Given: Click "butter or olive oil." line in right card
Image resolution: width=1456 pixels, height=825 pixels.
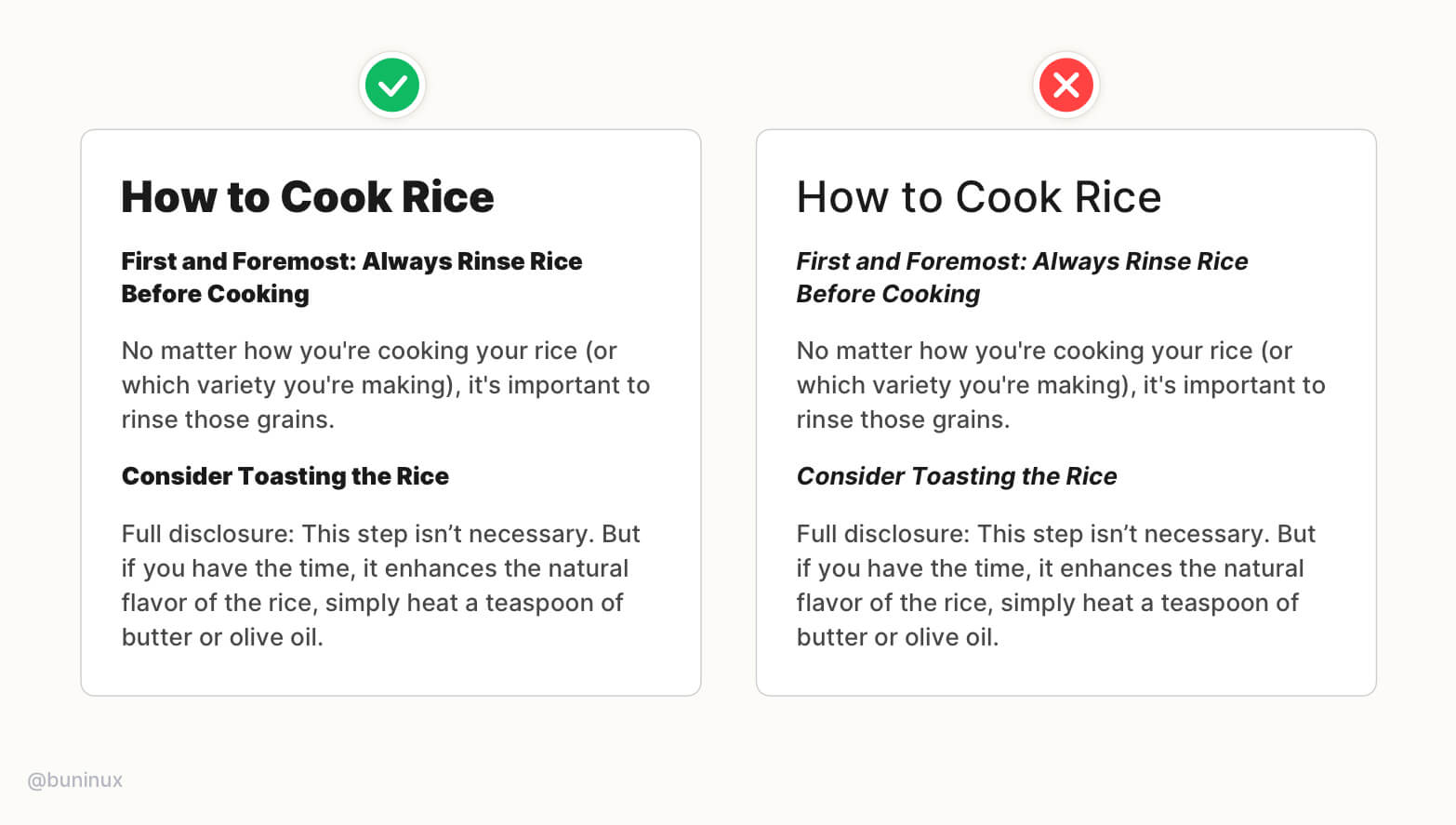Looking at the screenshot, I should (x=897, y=637).
